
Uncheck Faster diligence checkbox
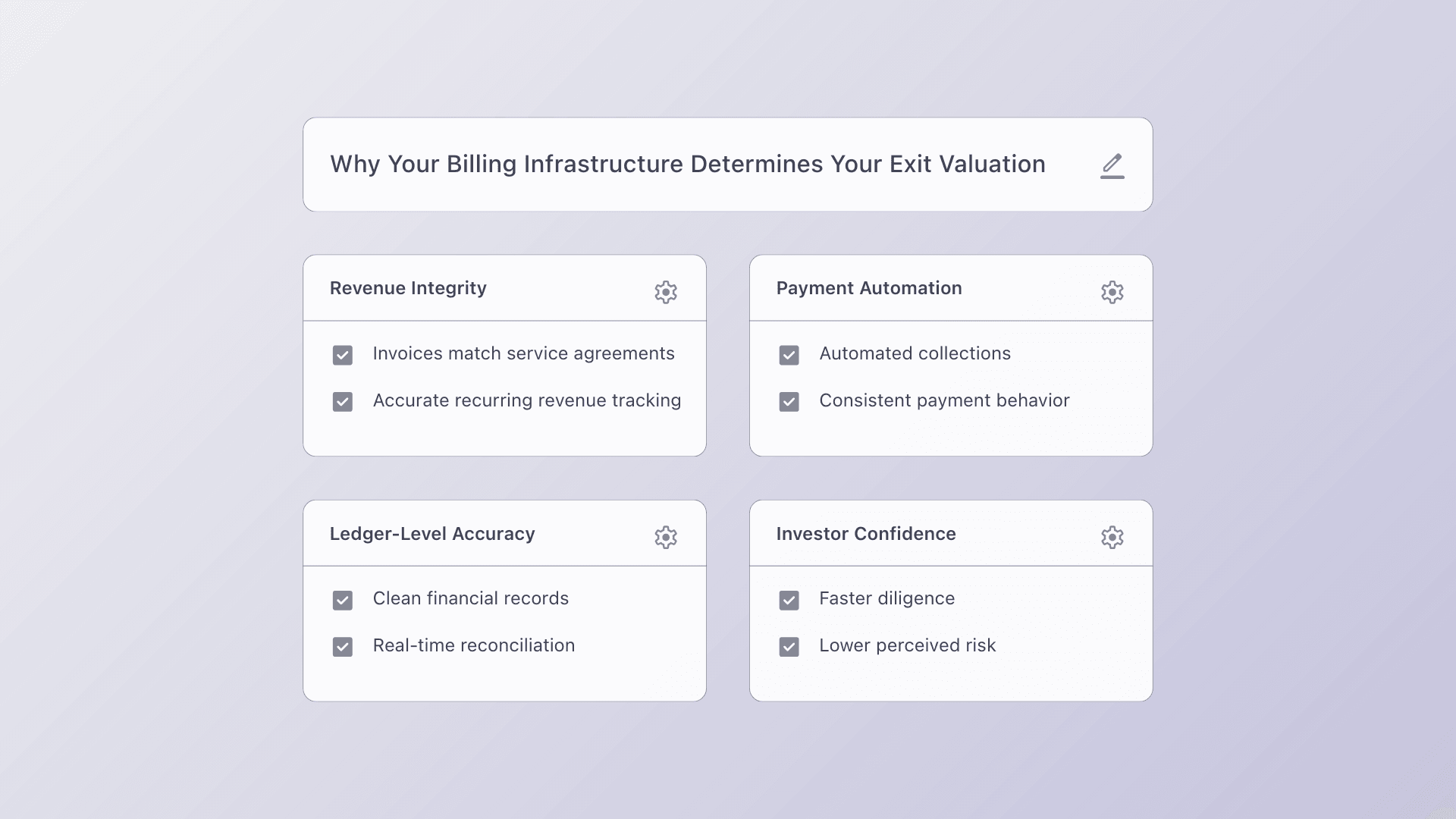click(x=789, y=601)
